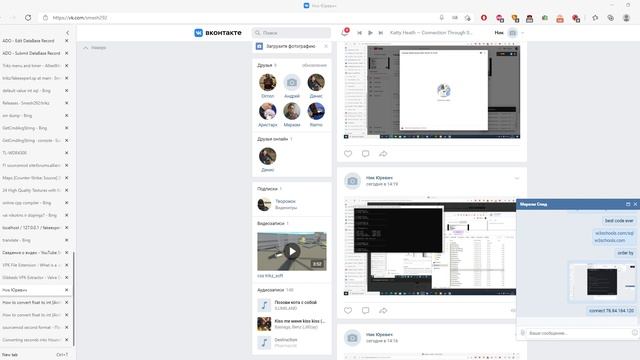Open friend Андрей's placeholder avatar
This screenshot has height=360, width=640.
pos(292,82)
